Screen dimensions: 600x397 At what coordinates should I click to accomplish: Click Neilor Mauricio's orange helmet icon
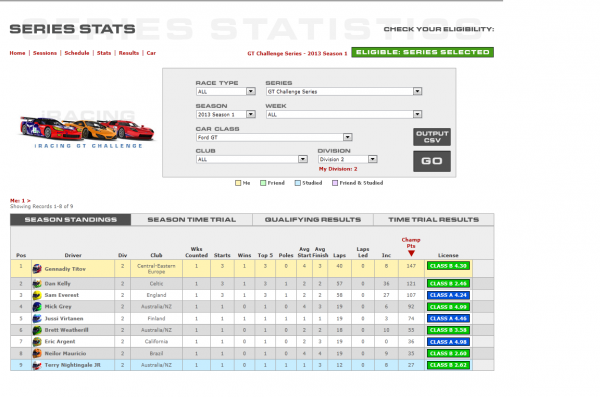(37, 353)
